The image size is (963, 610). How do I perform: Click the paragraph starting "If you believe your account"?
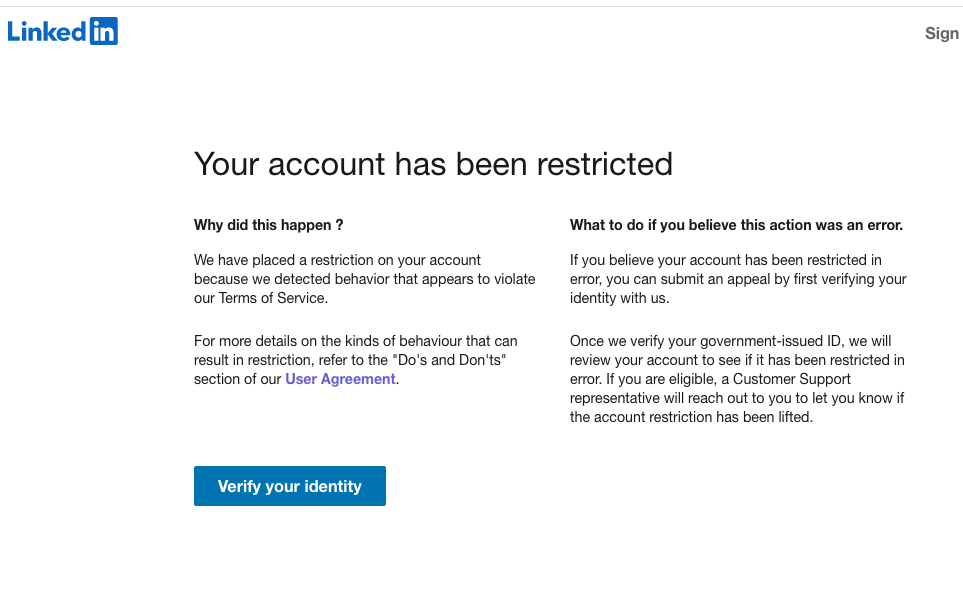738,279
